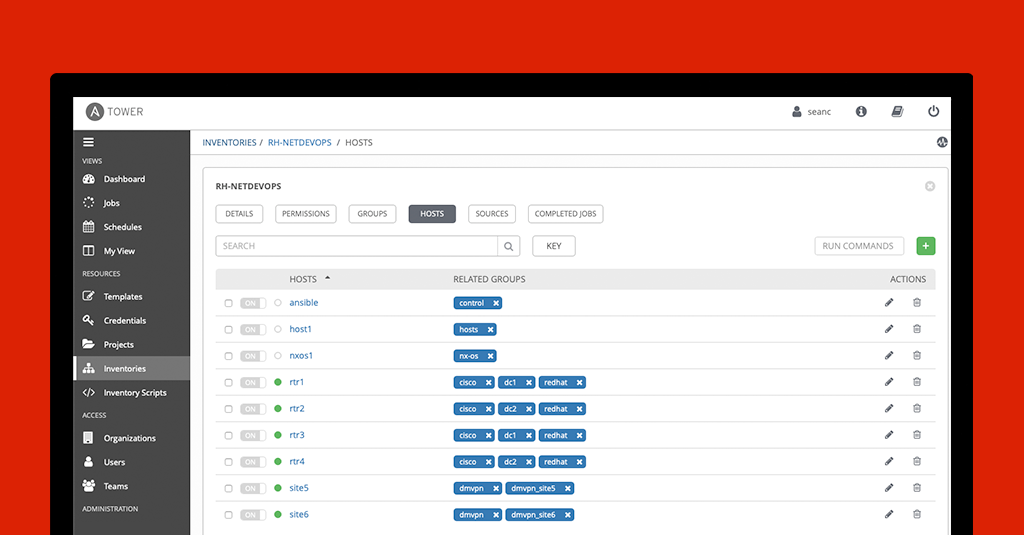Select the checkbox for host1
Viewport: 1024px width, 535px height.
pos(229,330)
